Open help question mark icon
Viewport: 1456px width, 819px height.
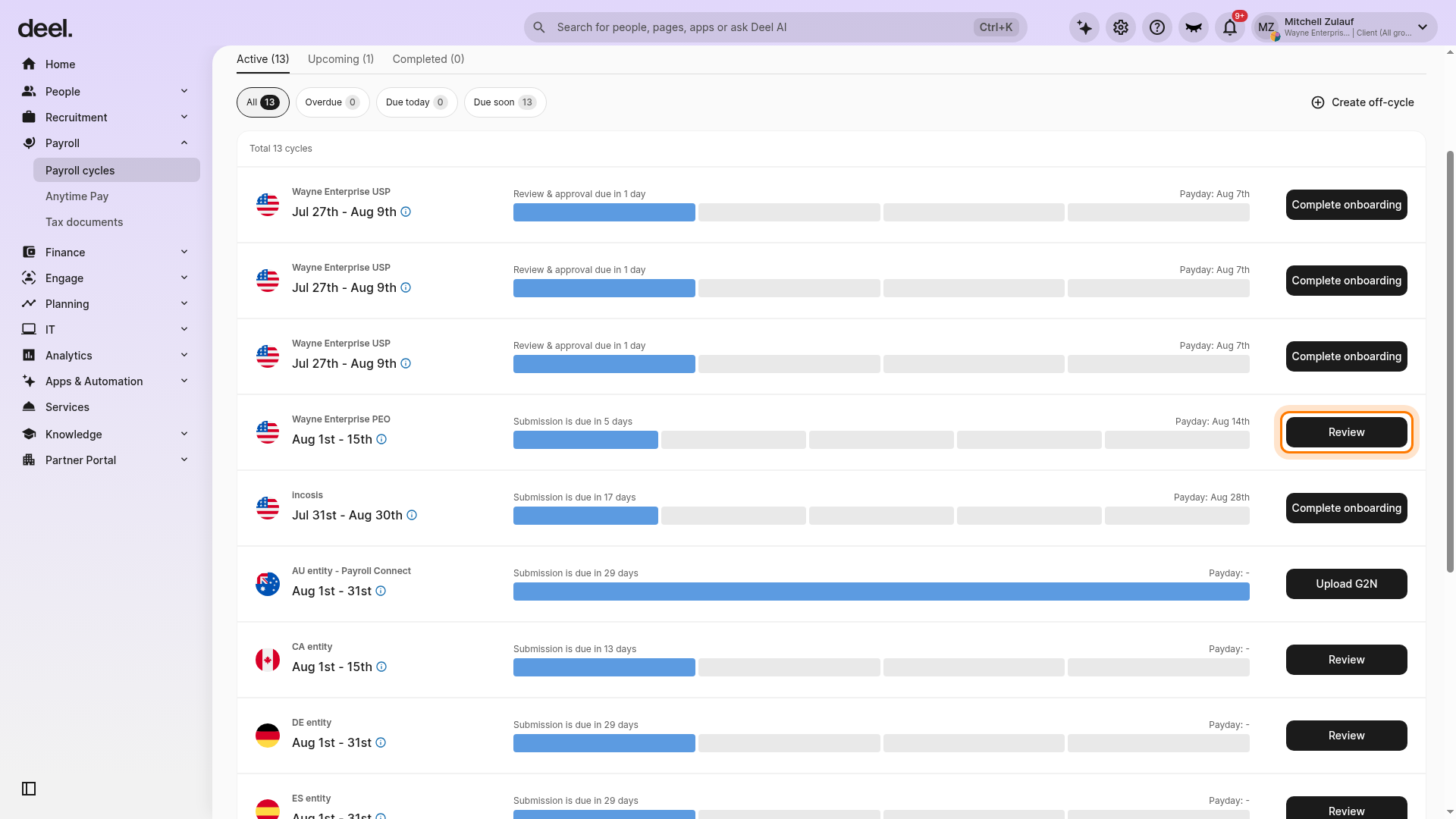click(1157, 28)
